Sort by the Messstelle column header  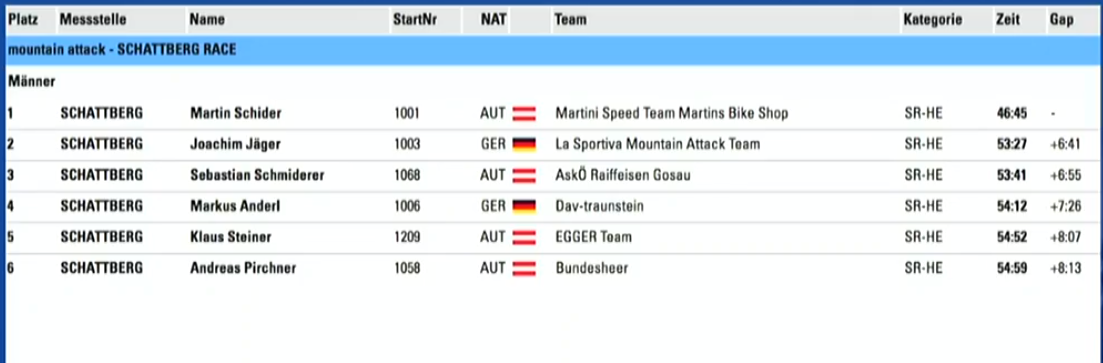pos(93,20)
